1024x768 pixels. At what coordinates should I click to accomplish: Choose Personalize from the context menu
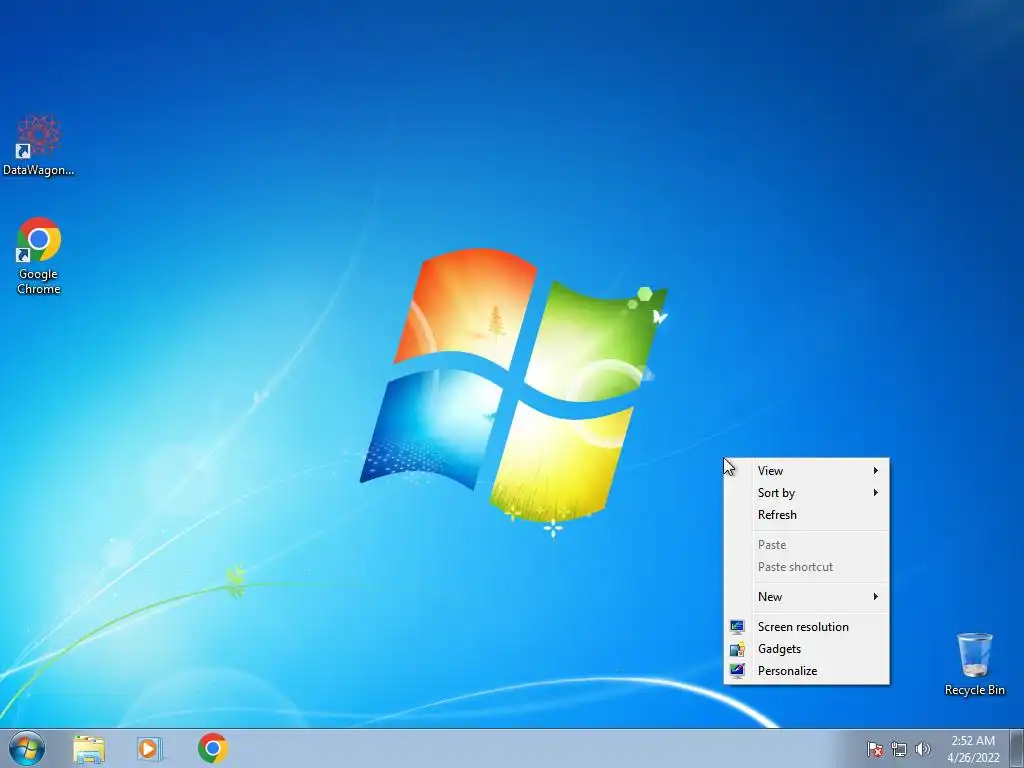(x=807, y=671)
